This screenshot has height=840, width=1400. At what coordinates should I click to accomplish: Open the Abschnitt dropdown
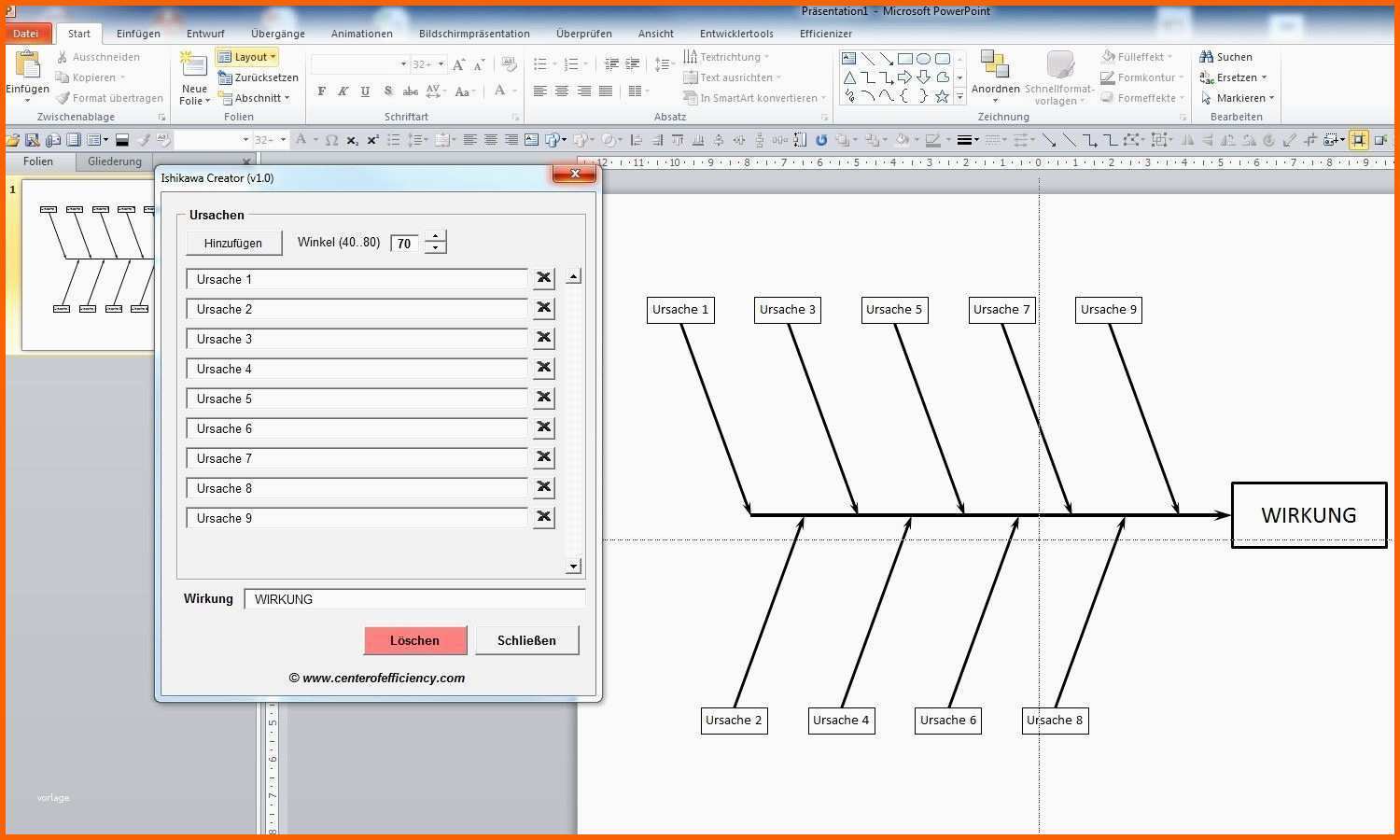[x=255, y=98]
